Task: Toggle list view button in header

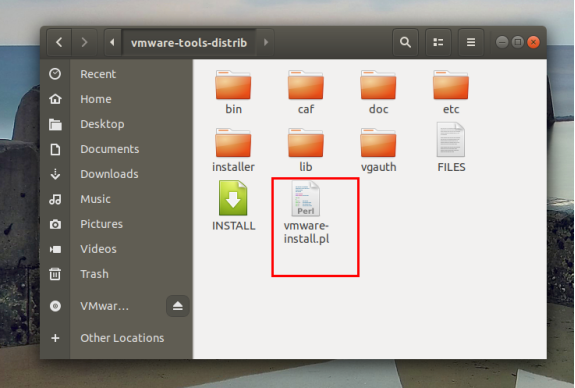Action: (438, 43)
